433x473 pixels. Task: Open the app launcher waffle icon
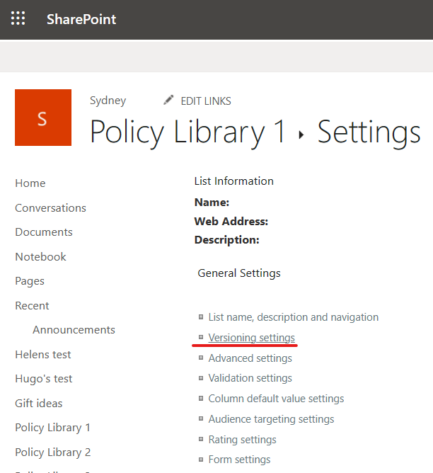(18, 18)
